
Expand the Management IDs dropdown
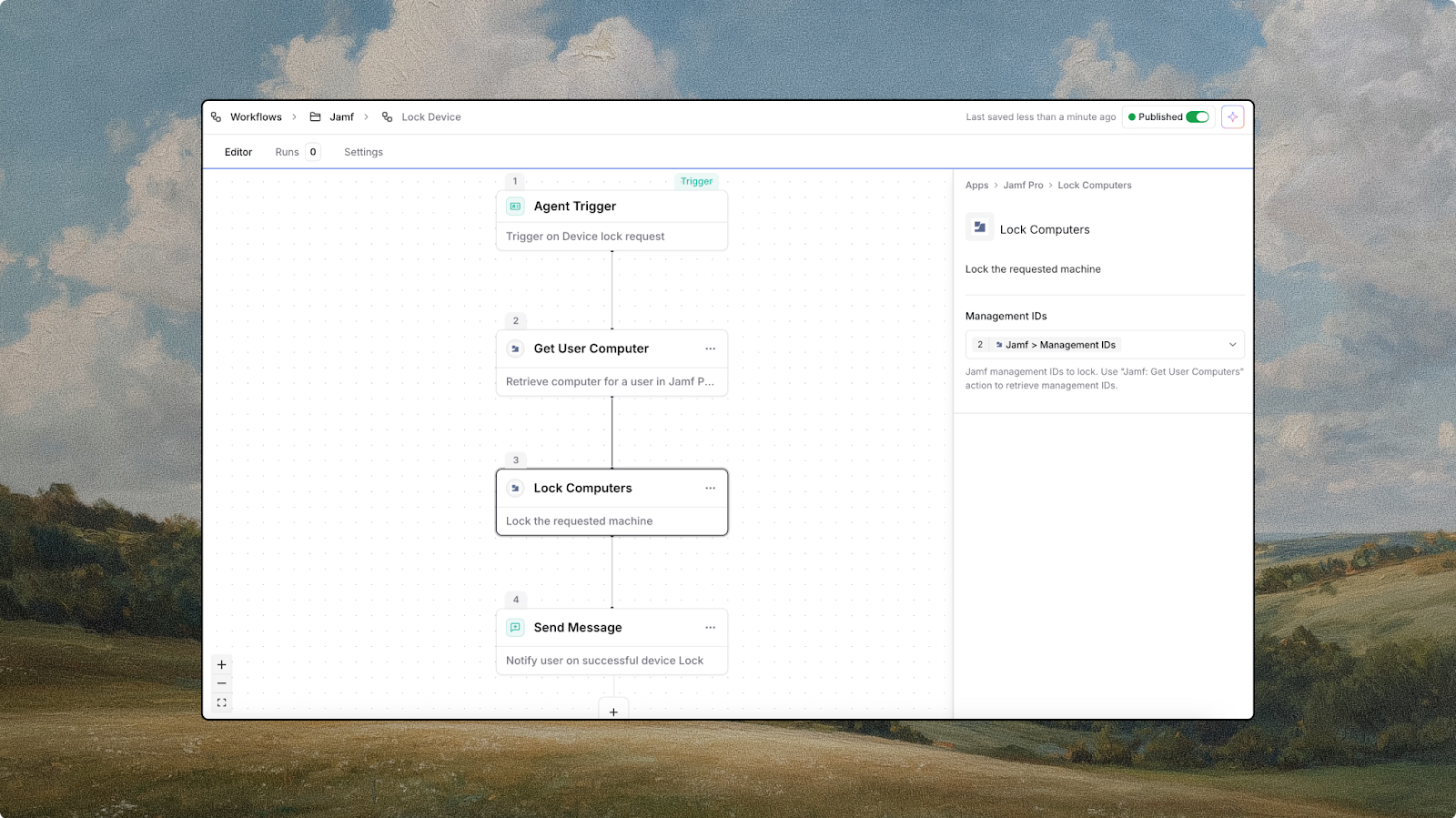1232,345
